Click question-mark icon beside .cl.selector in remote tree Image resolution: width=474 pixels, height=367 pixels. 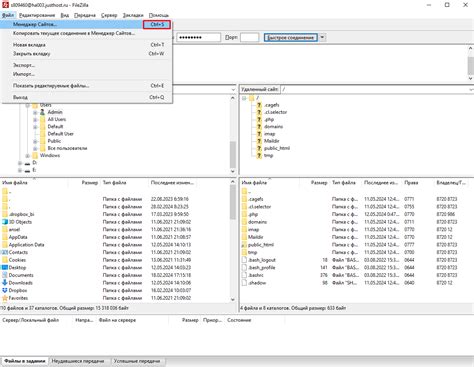[259, 112]
